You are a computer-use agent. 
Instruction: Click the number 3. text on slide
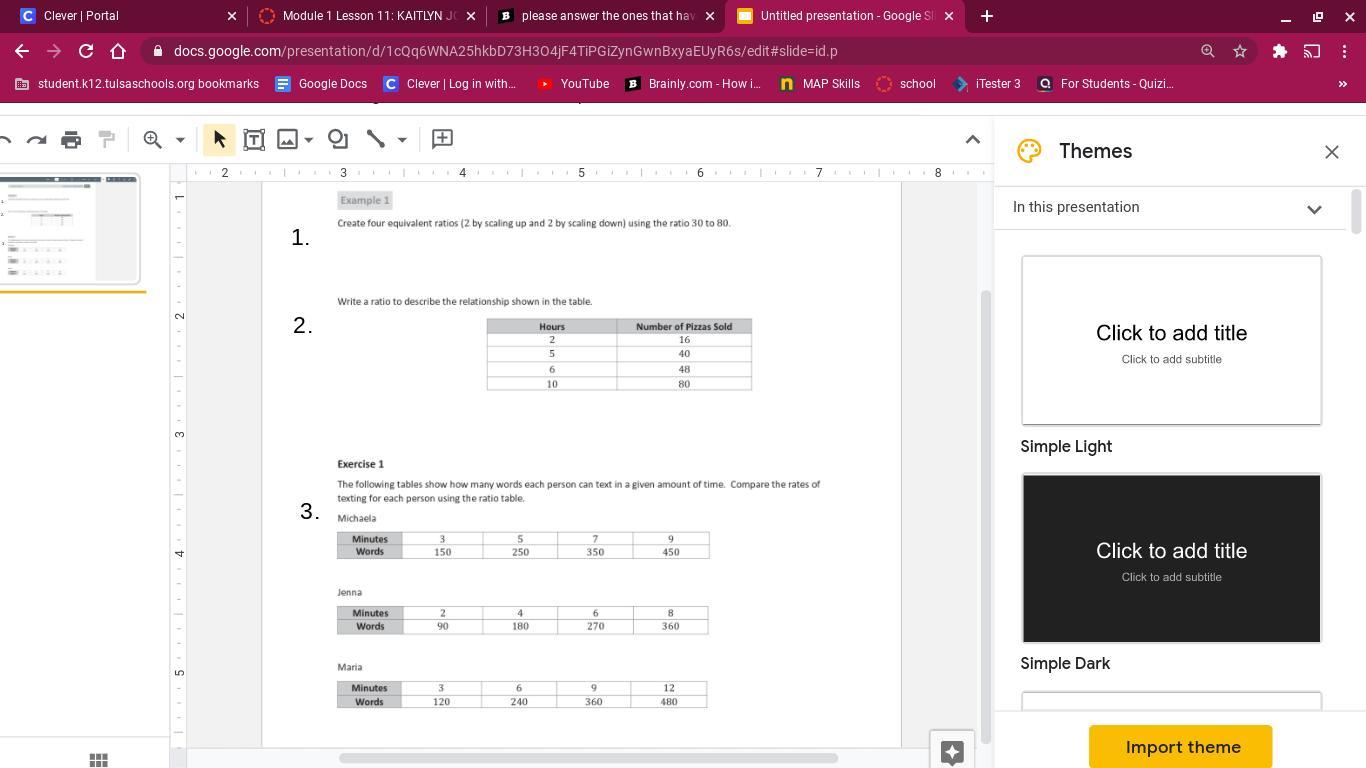tap(310, 511)
